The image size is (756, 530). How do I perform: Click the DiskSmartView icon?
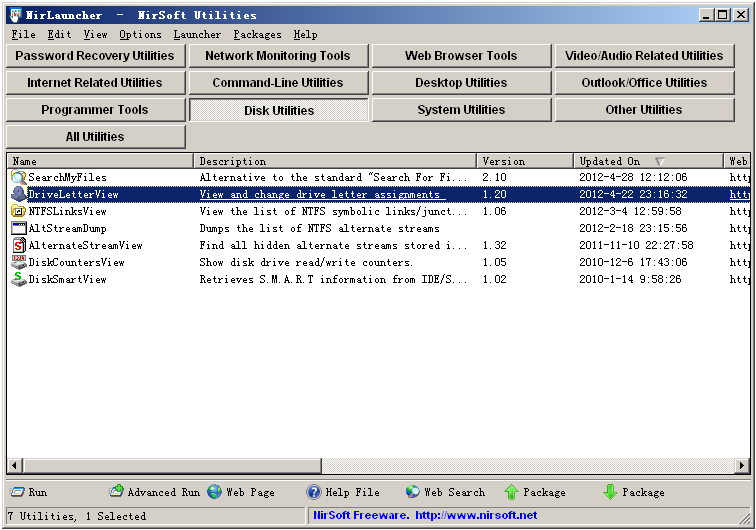(x=19, y=279)
